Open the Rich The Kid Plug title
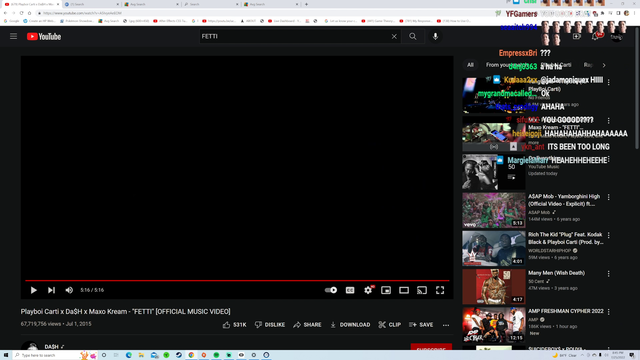 tap(565, 238)
